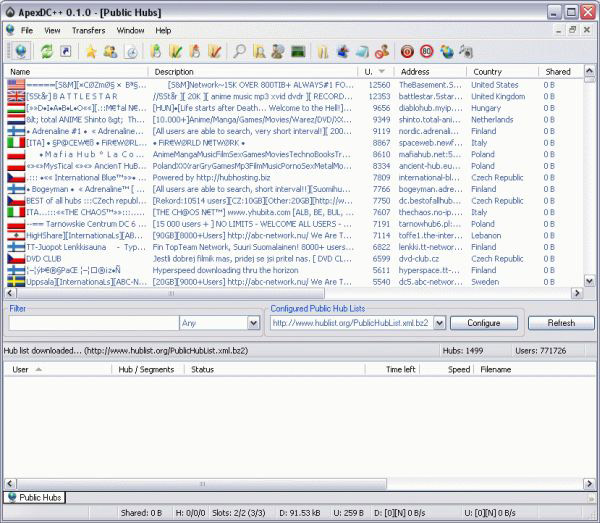The height and width of the screenshot is (523, 600).
Task: Click inside the Filter text field
Action: pos(94,323)
